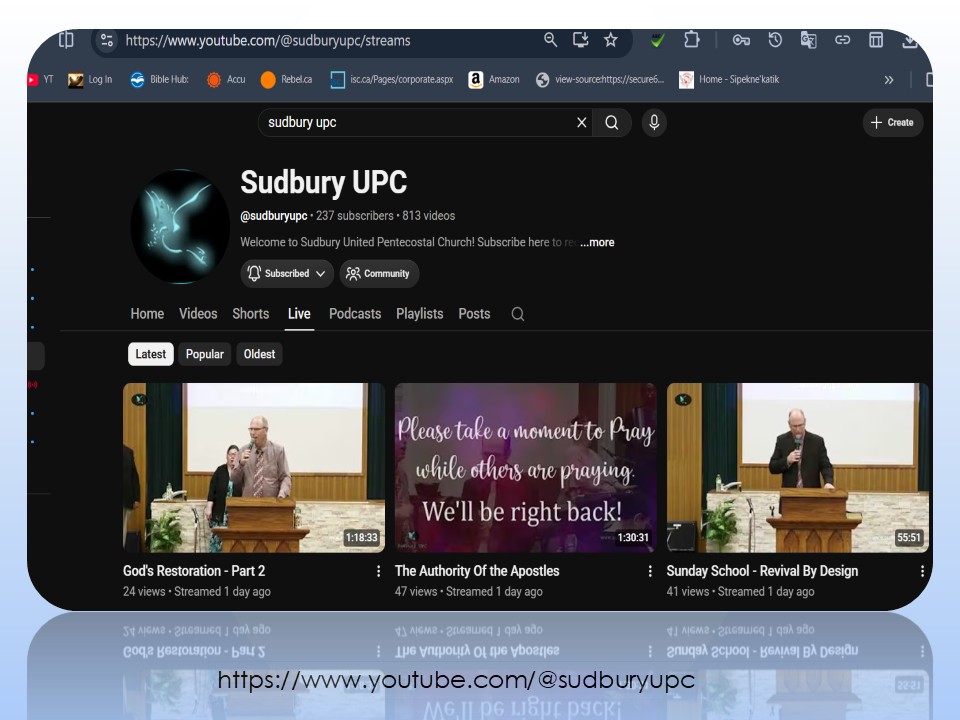960x720 pixels.
Task: Click Sunday School - Revival By Design title
Action: 762,571
